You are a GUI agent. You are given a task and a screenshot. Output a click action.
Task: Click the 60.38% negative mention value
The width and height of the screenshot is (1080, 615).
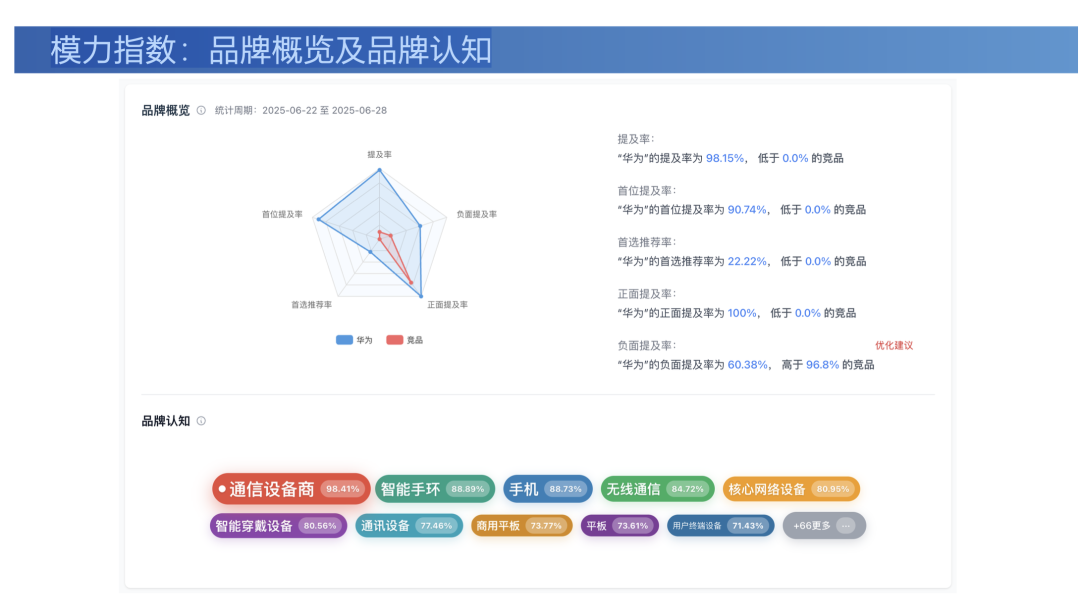pos(747,365)
